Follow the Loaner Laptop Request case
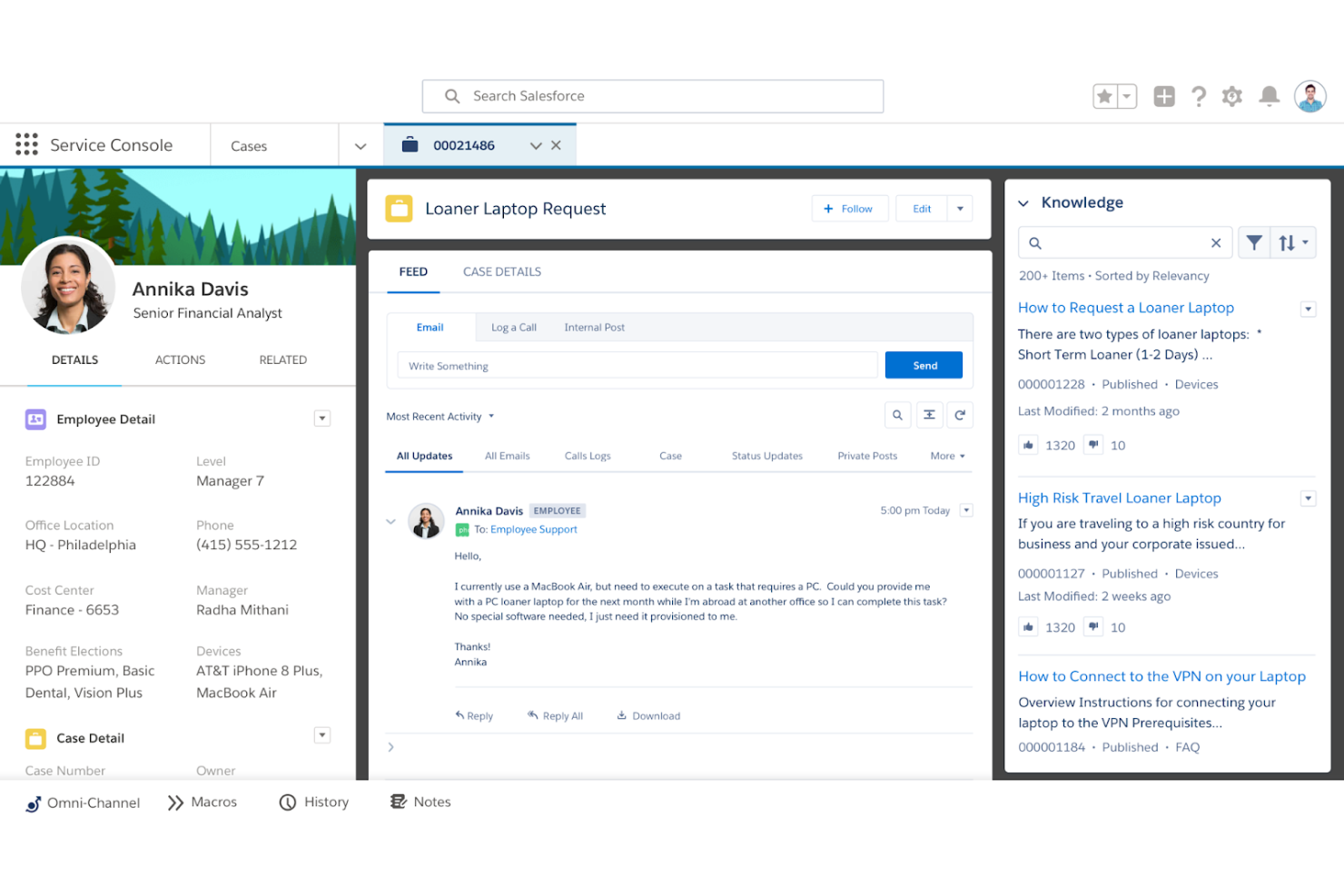Viewport: 1344px width, 896px height. 849,208
